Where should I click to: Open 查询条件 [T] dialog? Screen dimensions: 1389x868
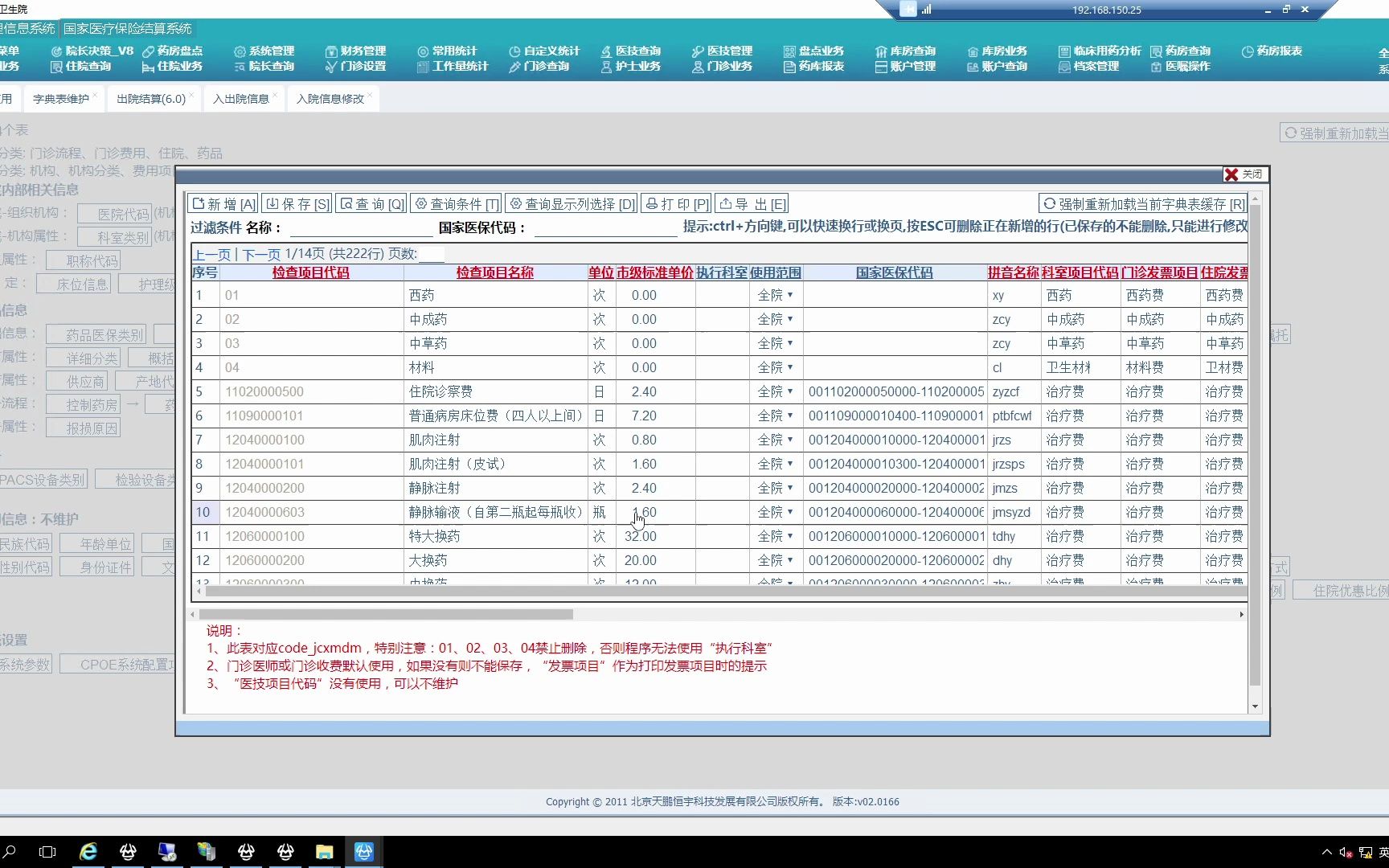(456, 204)
